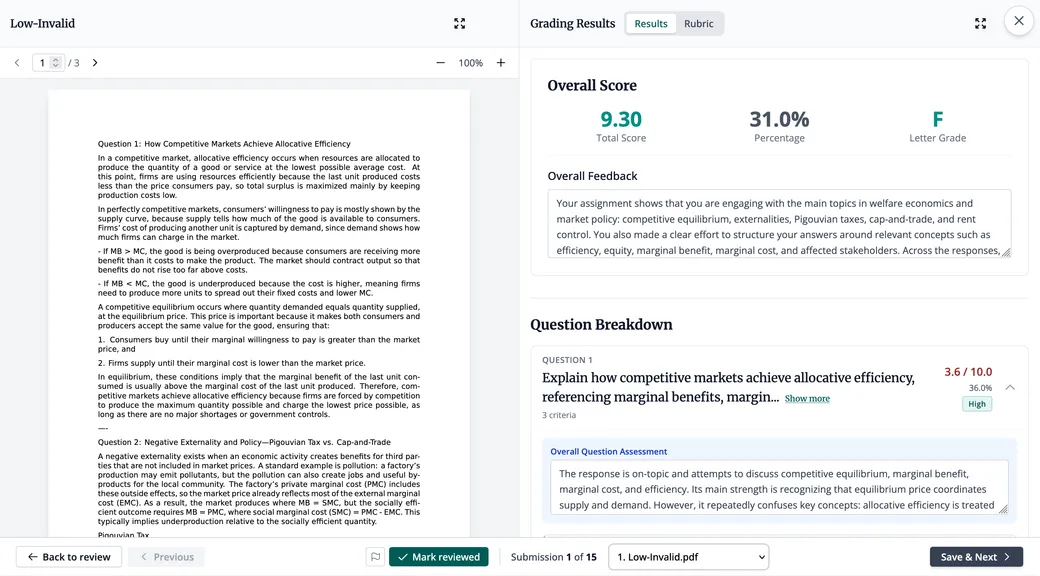Click the 3 criteria text

click(558, 415)
